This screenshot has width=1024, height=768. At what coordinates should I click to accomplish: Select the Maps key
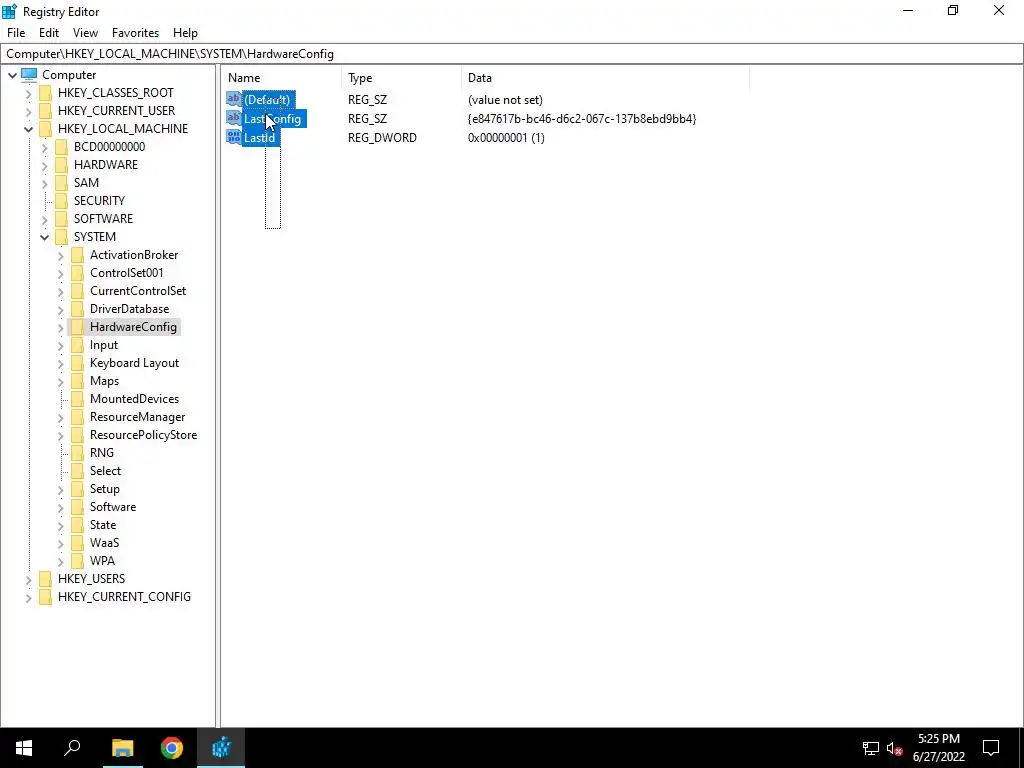pos(104,381)
